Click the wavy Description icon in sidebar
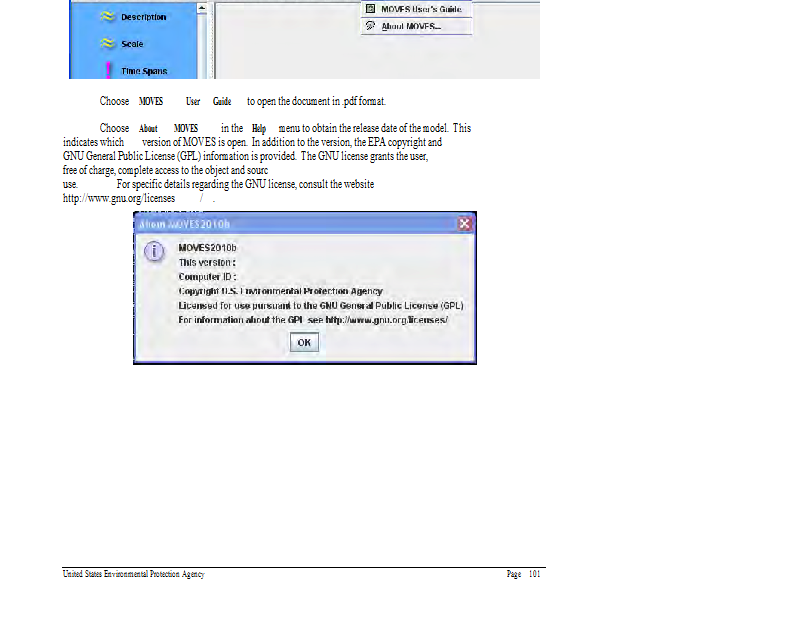The height and width of the screenshot is (618, 800). pos(107,17)
